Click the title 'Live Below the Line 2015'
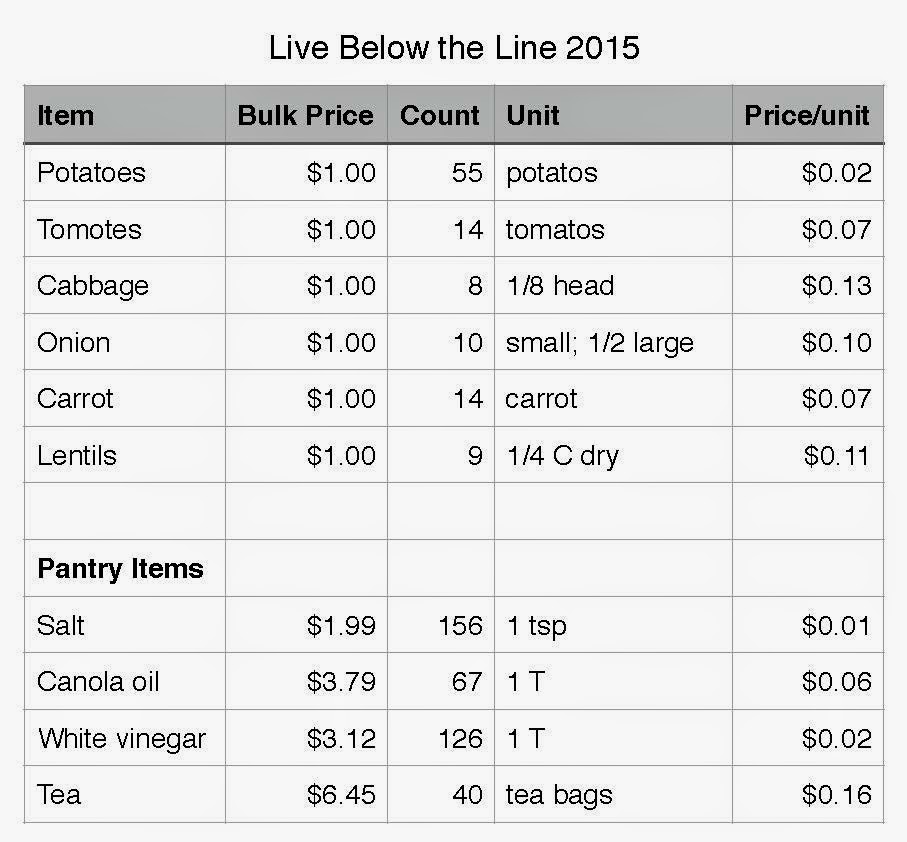Viewport: 907px width, 842px height. [454, 47]
